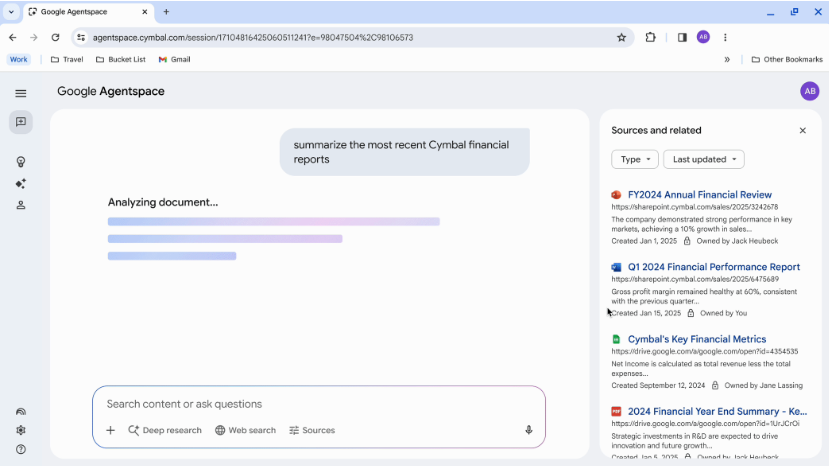Screen dimensions: 829x466
Task: Click the PowerPoint icon beside FY2024 Annual Review
Action: [616, 195]
